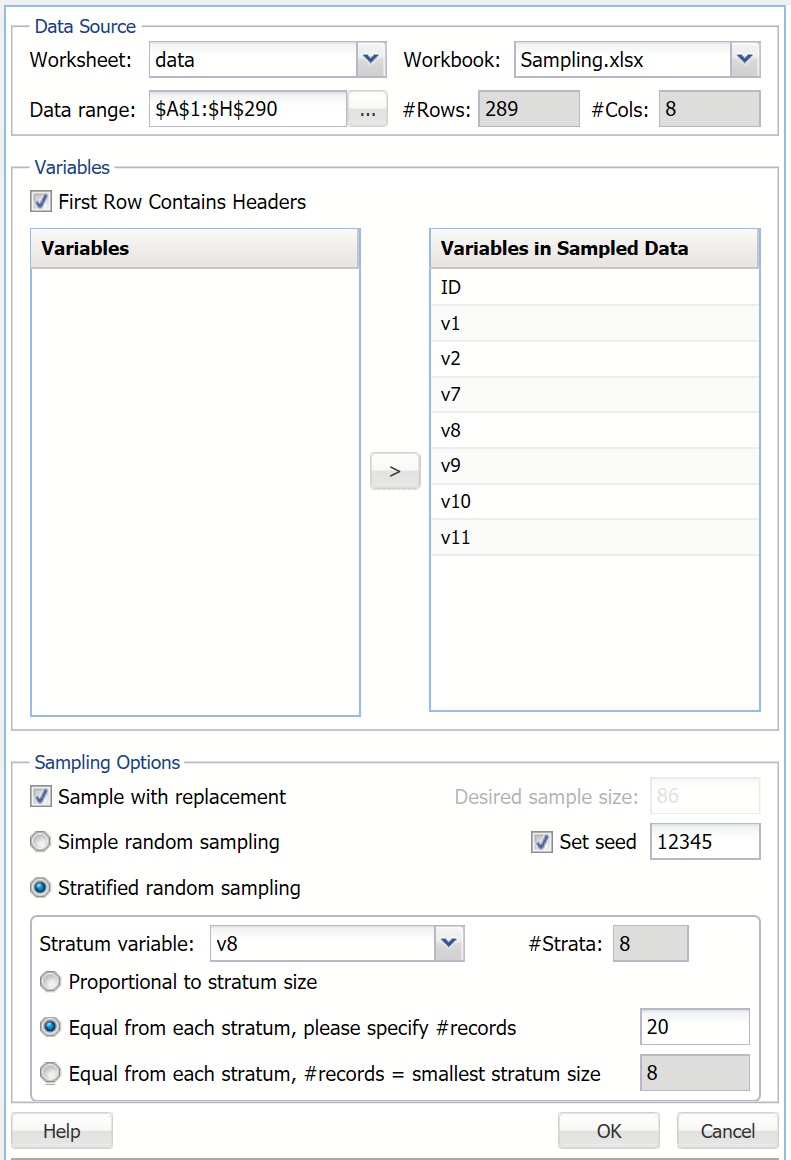Click v11 in the sampled variables list
791x1160 pixels.
click(594, 538)
